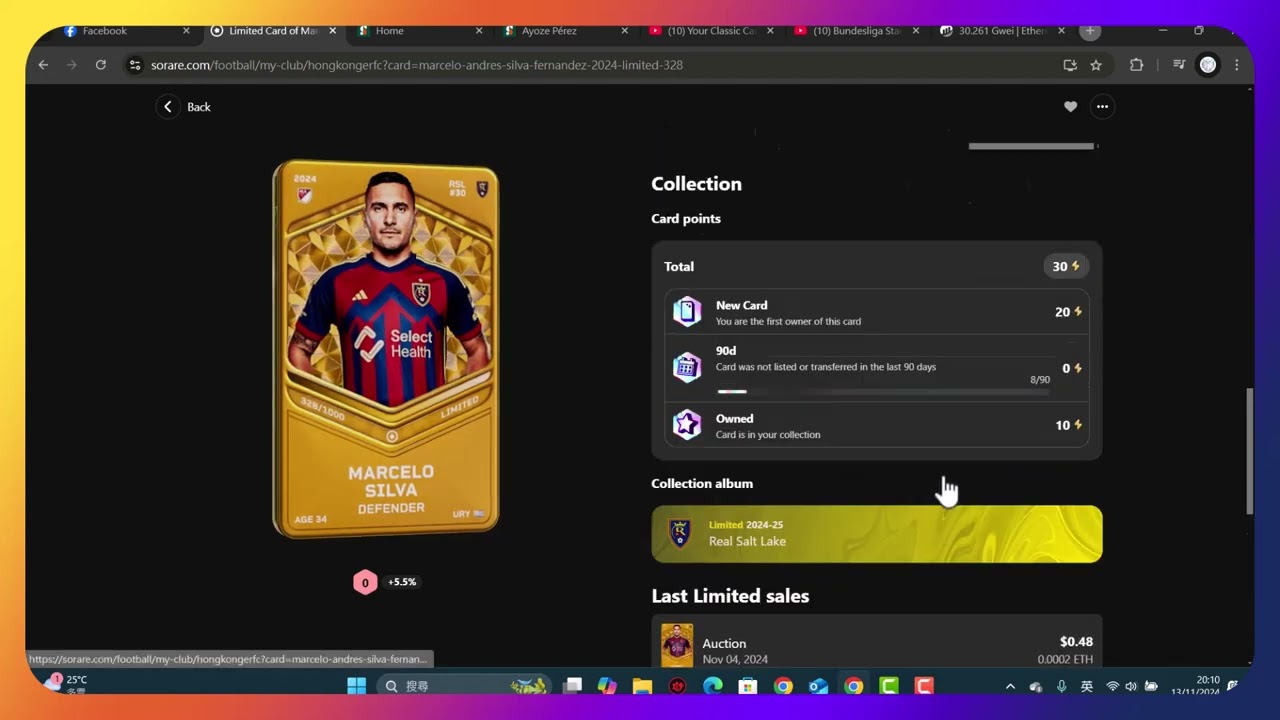Open a new browser tab
The width and height of the screenshot is (1280, 720).
(1090, 31)
